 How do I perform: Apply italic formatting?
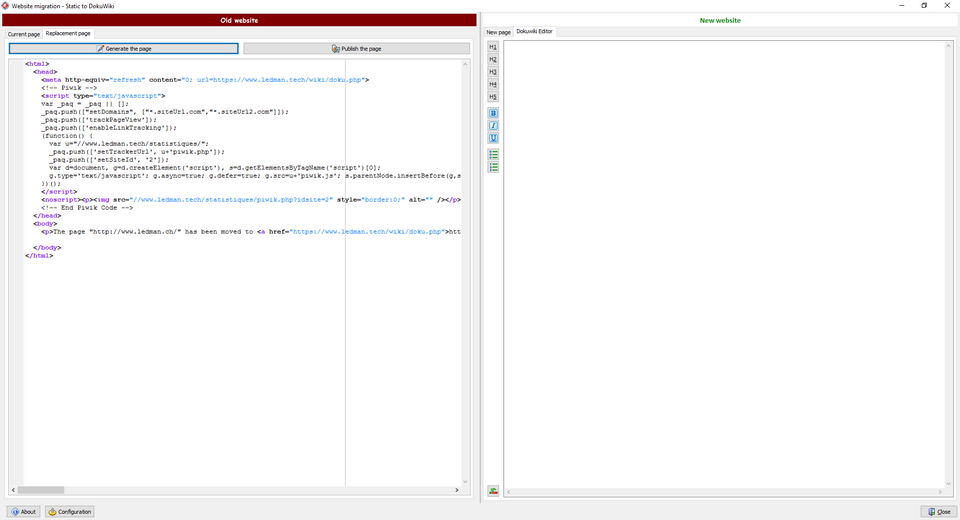point(493,126)
